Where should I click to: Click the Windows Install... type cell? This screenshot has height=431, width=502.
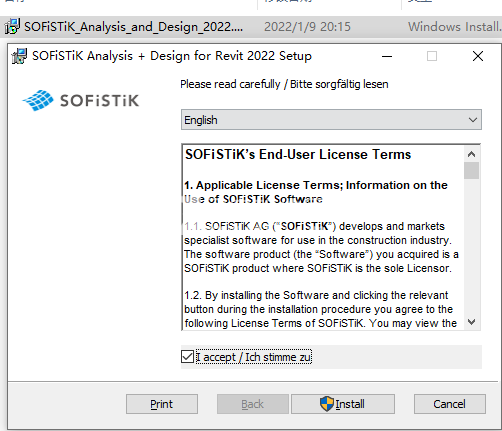coord(455,27)
